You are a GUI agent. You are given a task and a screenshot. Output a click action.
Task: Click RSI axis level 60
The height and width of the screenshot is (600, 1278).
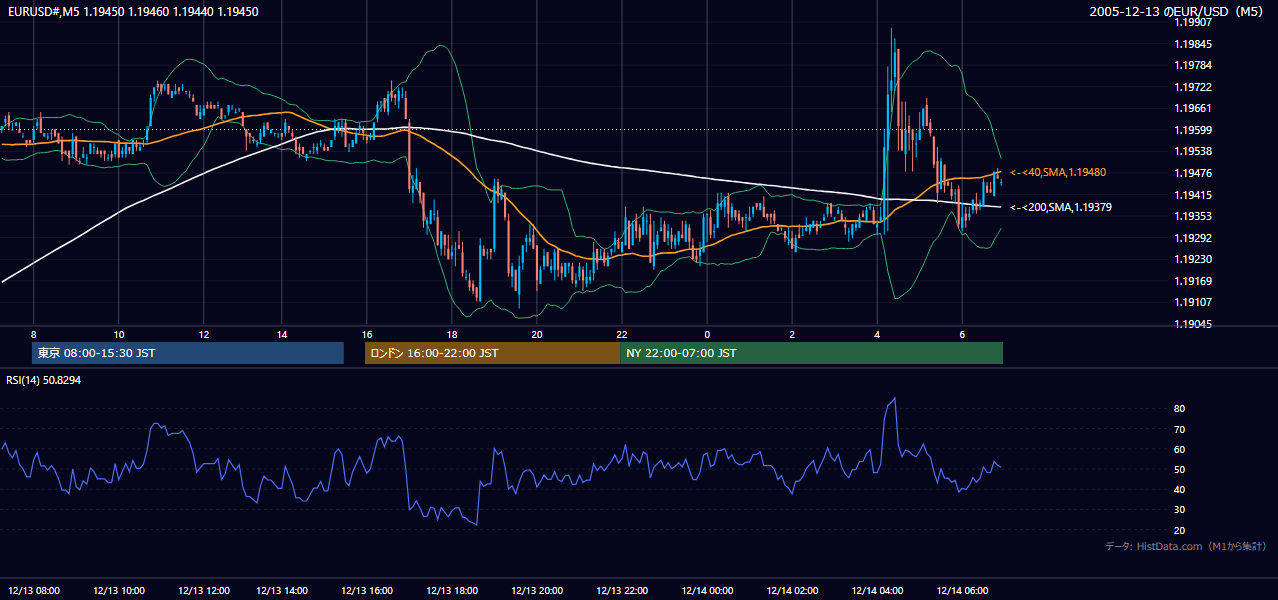click(x=1180, y=449)
